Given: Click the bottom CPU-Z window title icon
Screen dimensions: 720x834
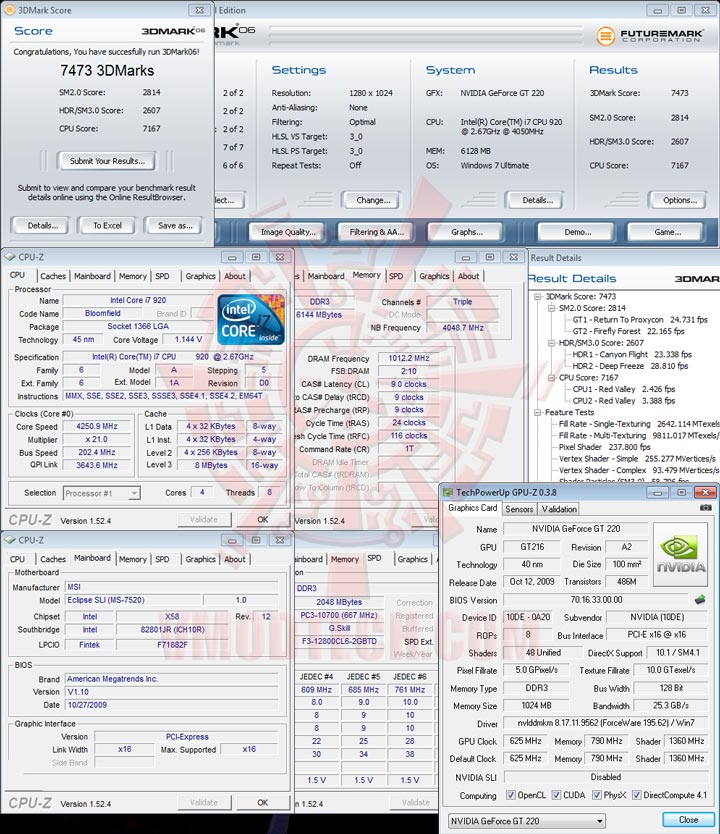Looking at the screenshot, I should (10, 540).
